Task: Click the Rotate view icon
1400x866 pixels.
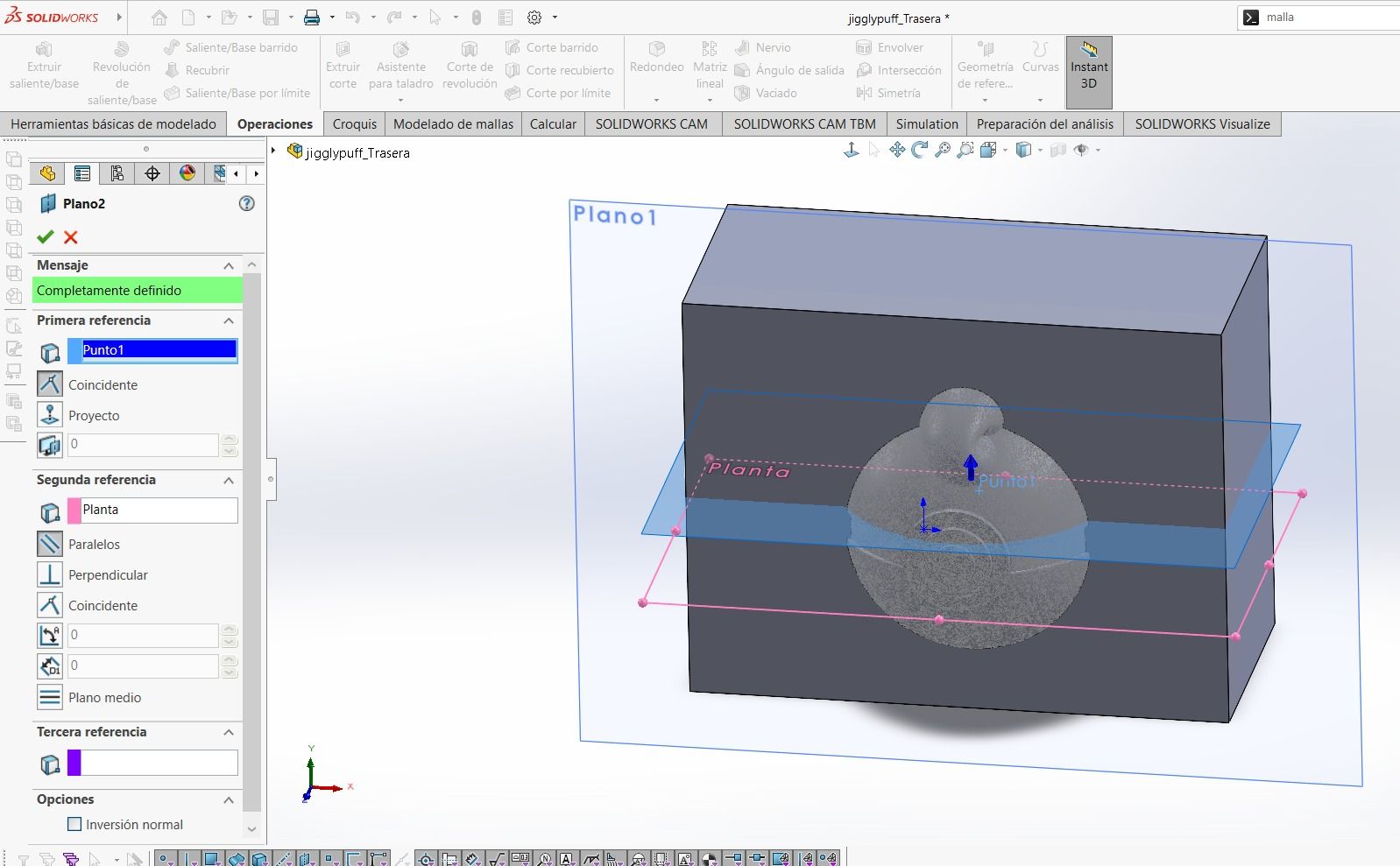Action: 920,150
